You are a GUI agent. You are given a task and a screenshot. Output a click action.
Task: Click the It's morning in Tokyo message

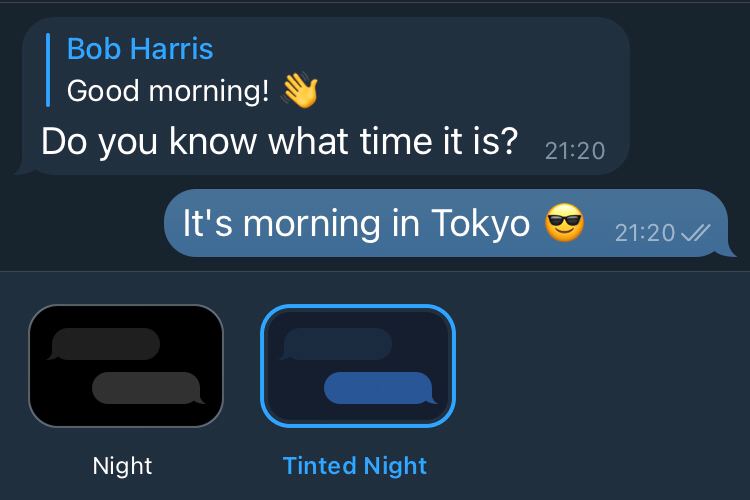click(x=356, y=223)
